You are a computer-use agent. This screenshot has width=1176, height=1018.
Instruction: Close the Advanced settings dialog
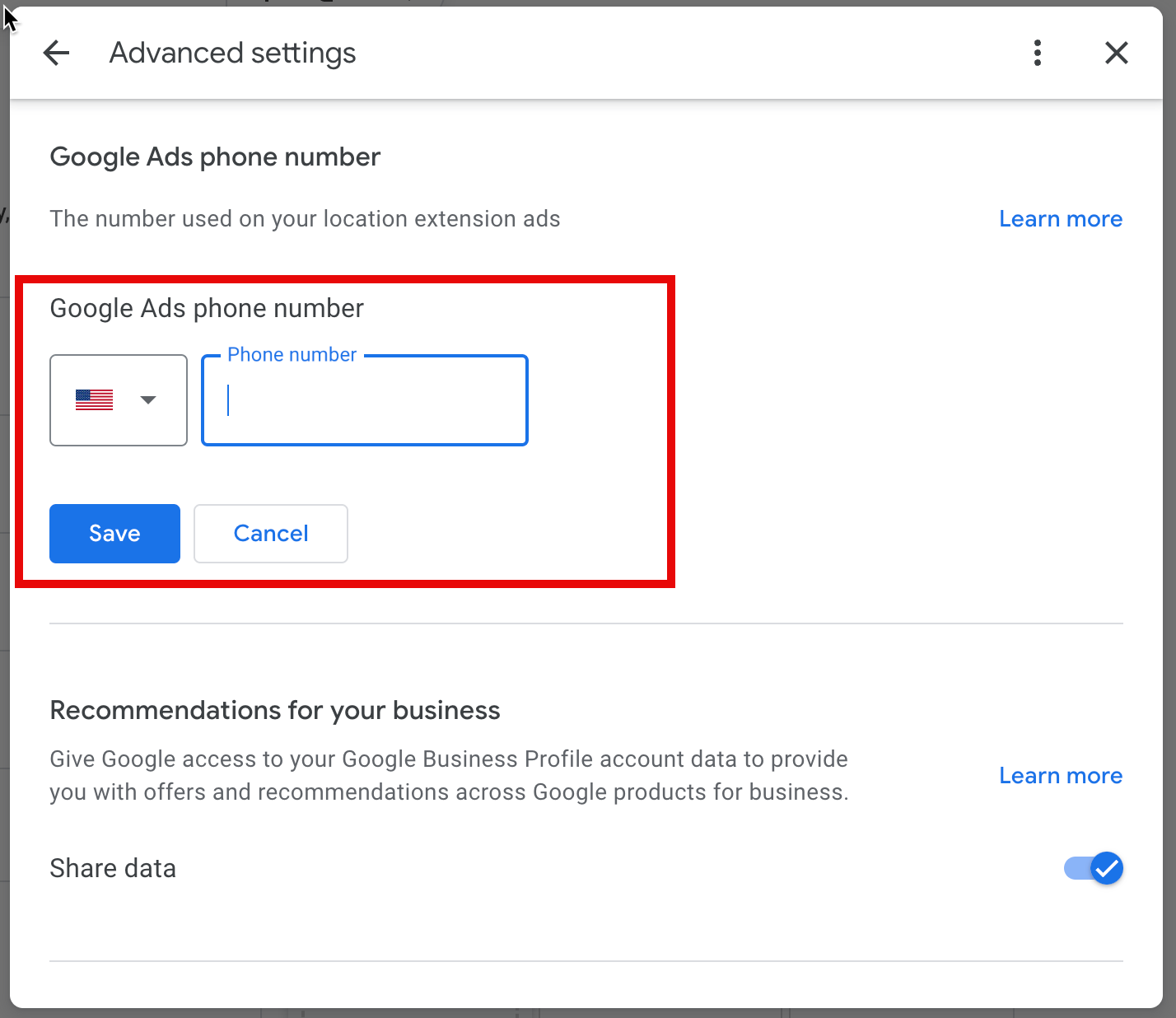click(x=1117, y=53)
